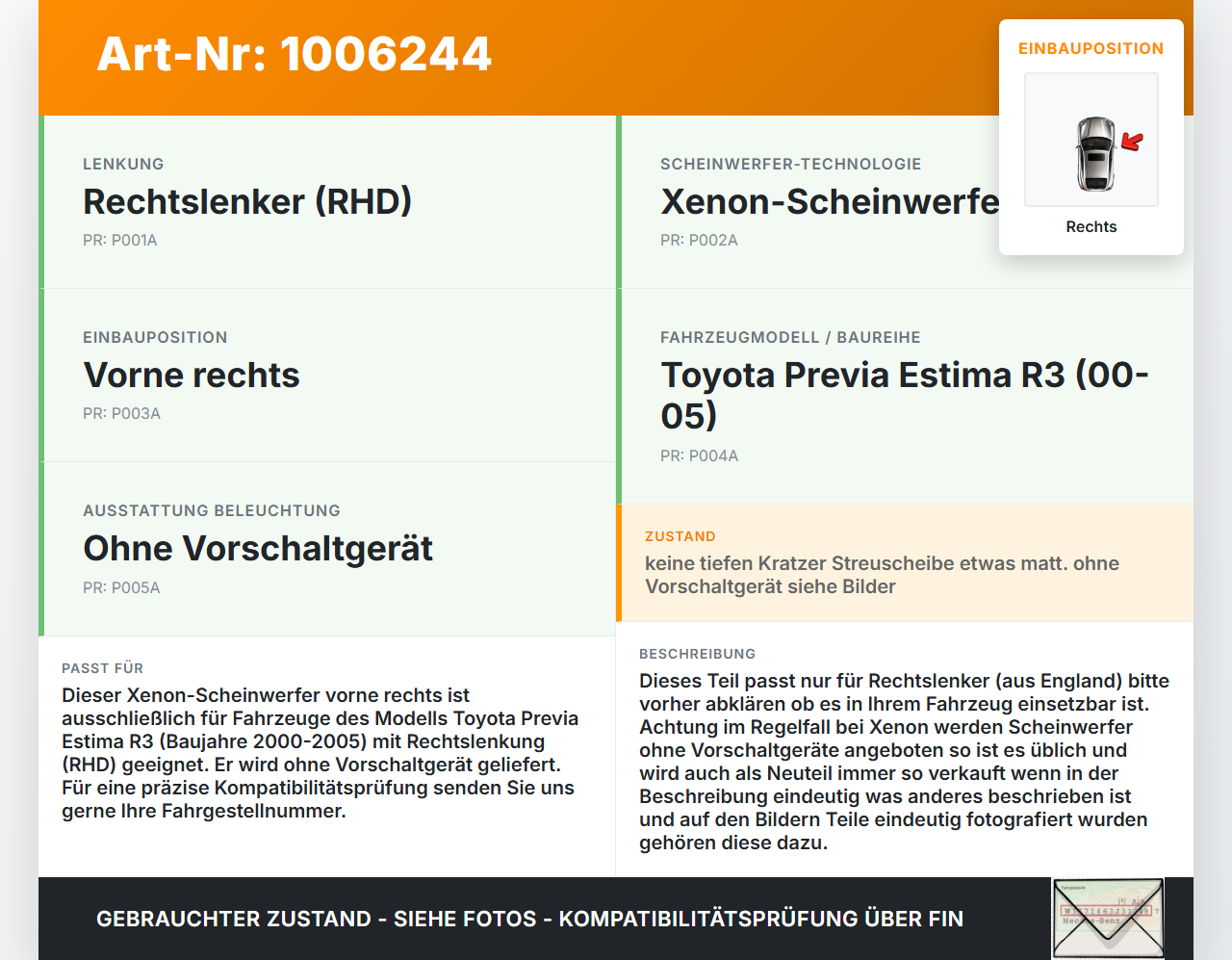1232x960 pixels.
Task: Click the LENKUNG label
Action: (x=123, y=164)
